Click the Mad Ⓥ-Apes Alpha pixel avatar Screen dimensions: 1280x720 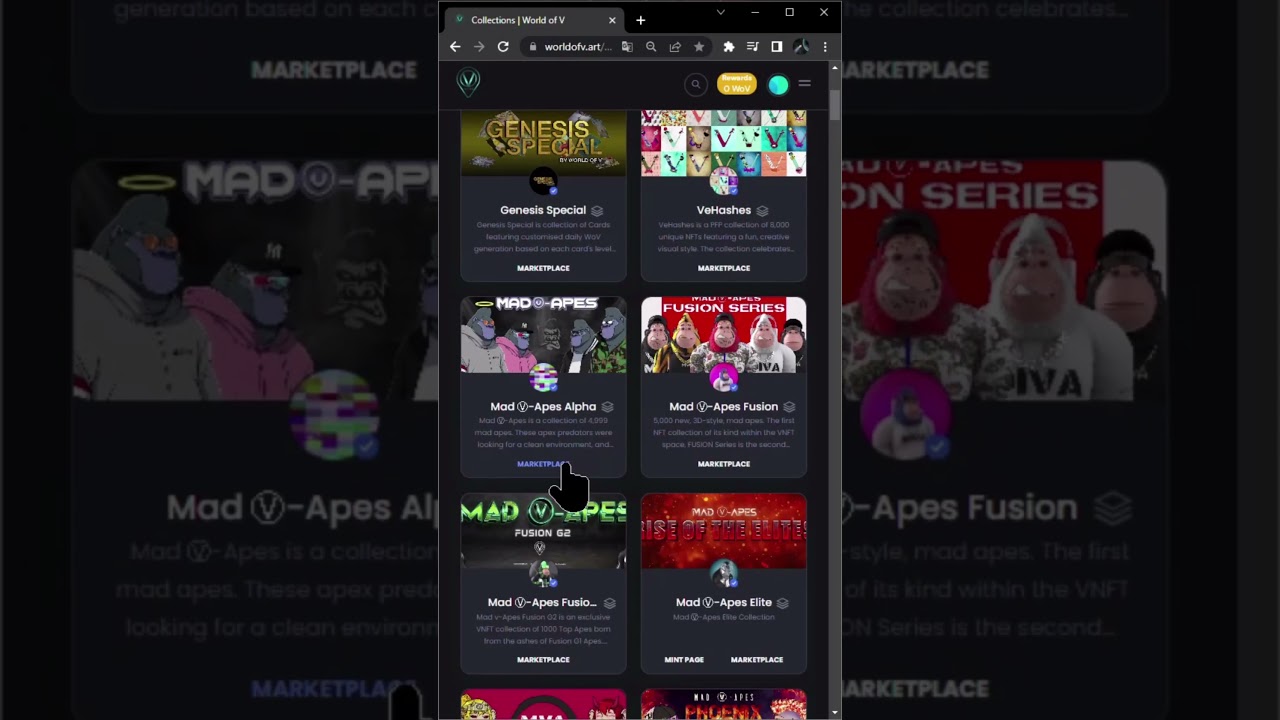[x=543, y=378]
